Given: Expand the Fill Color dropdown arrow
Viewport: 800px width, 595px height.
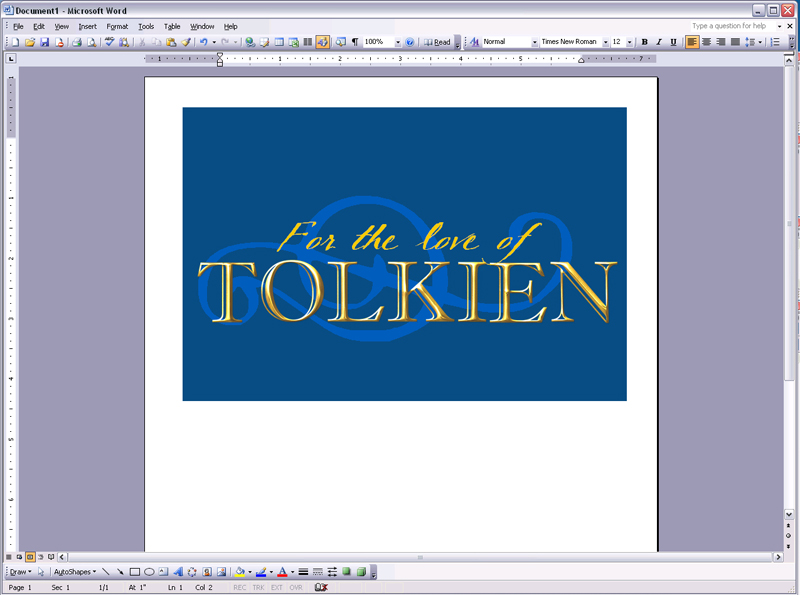Looking at the screenshot, I should pyautogui.click(x=249, y=572).
